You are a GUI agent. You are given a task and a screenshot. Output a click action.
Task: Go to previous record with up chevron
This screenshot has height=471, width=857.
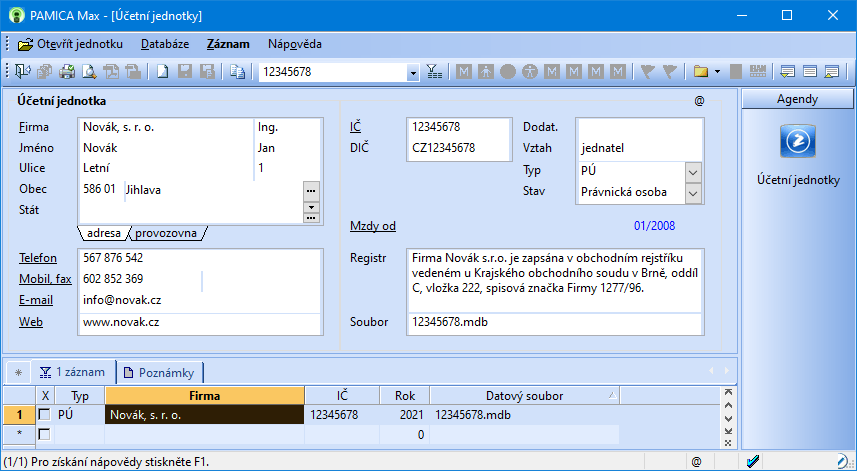(727, 405)
